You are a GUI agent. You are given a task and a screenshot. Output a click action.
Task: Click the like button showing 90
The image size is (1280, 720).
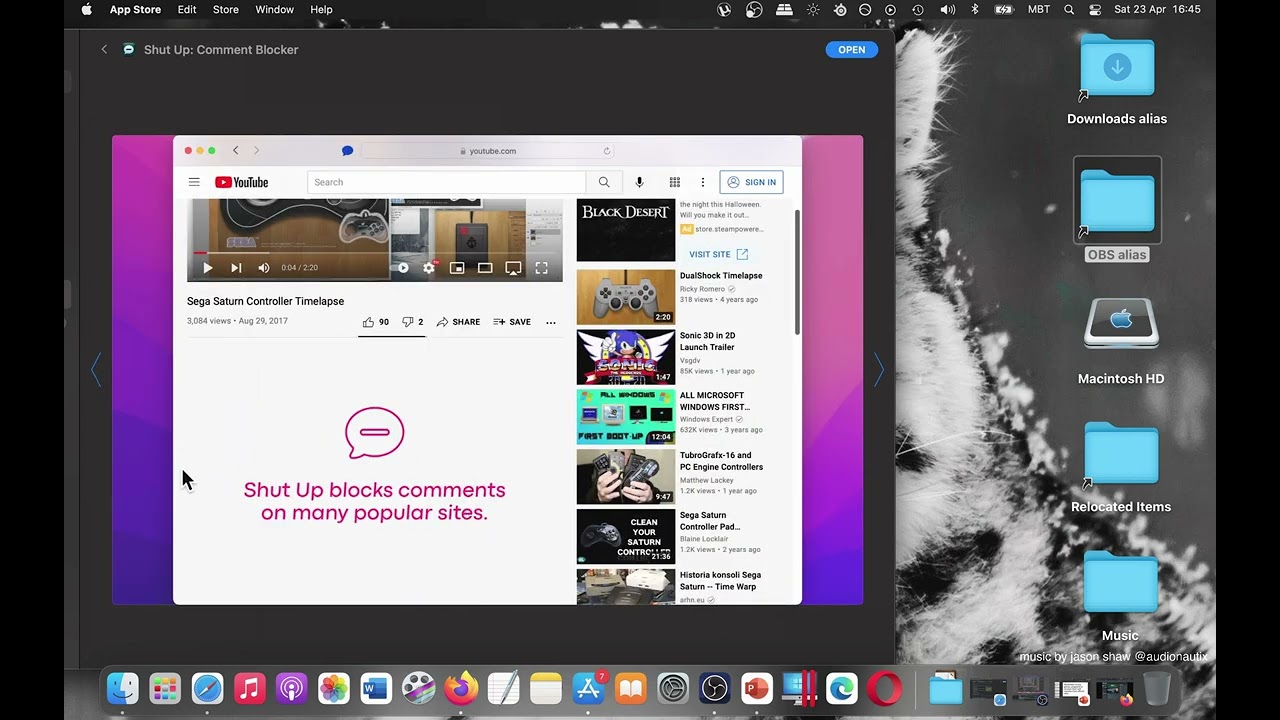pos(376,322)
